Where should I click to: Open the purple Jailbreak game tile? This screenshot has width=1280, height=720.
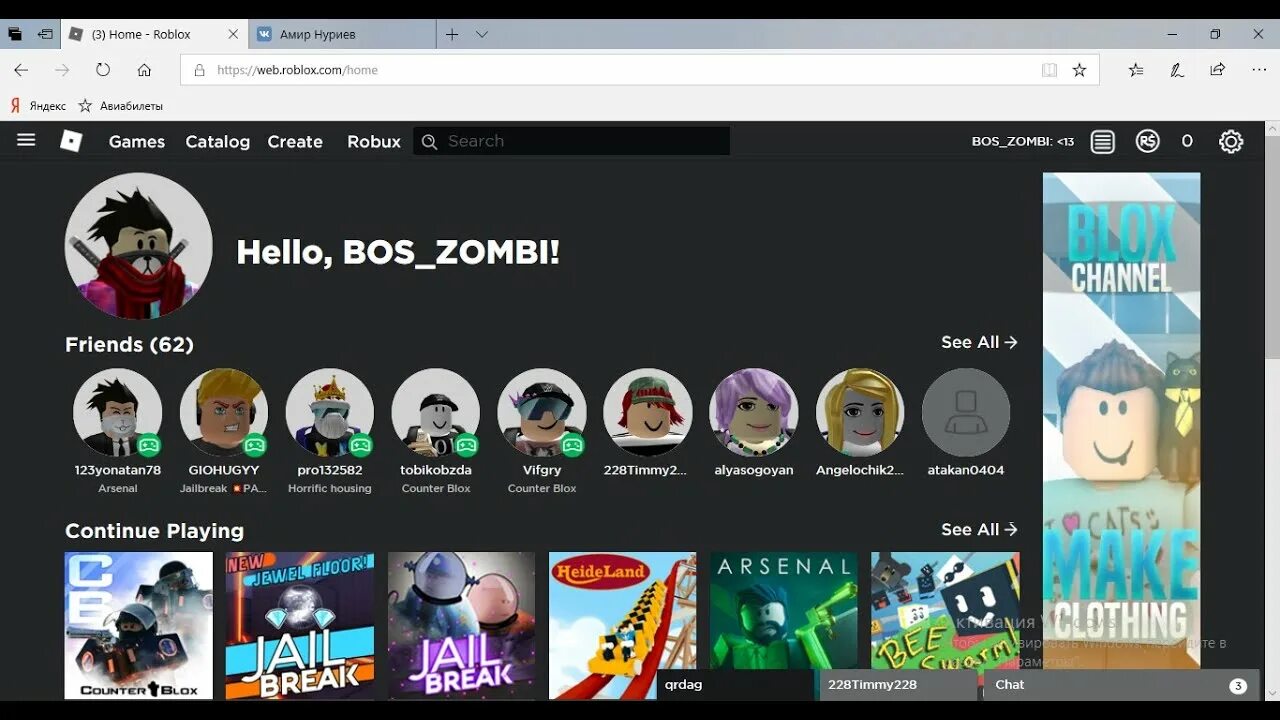pos(461,625)
